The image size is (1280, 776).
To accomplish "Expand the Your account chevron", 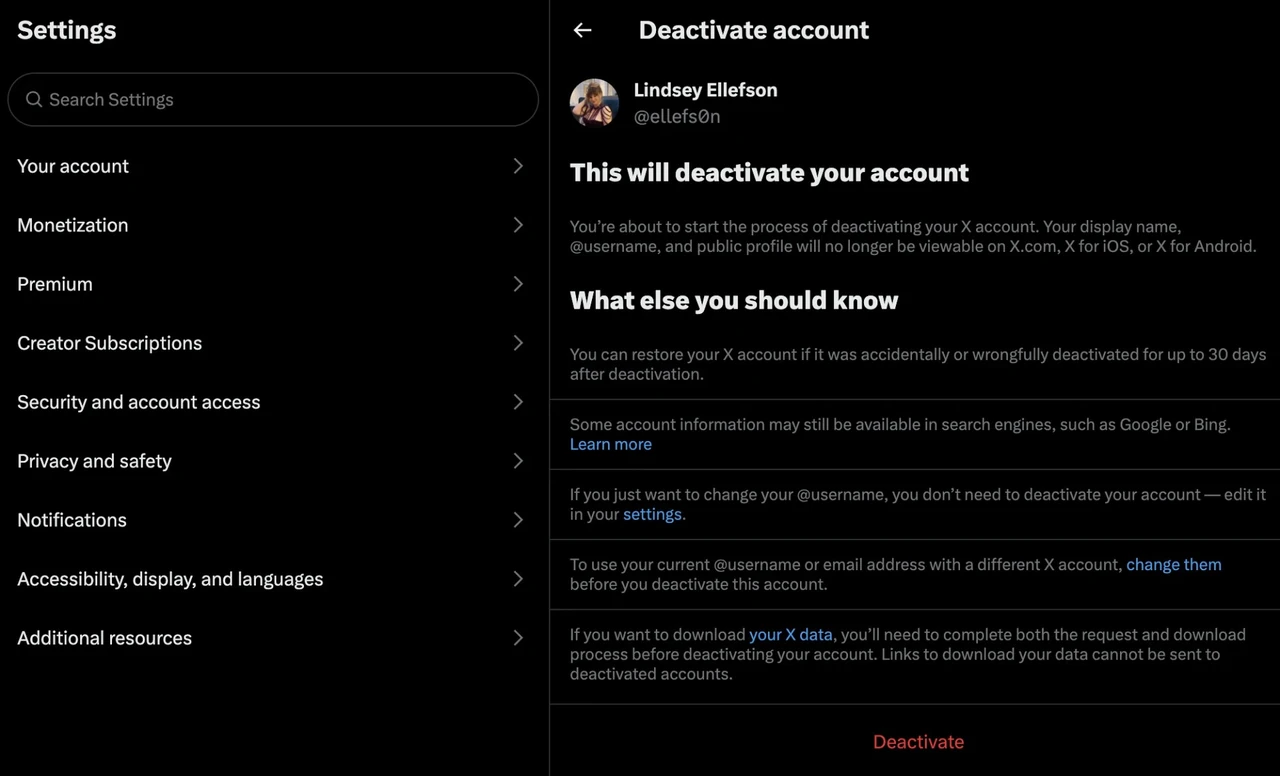I will coord(518,166).
